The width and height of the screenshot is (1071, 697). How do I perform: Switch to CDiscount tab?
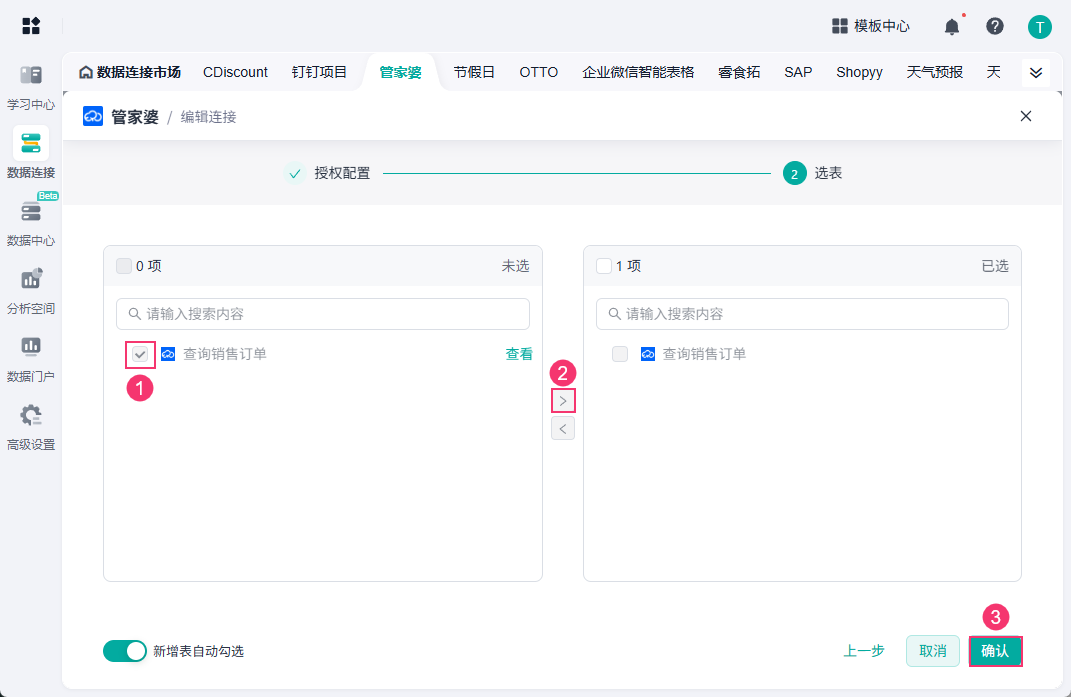click(x=235, y=72)
